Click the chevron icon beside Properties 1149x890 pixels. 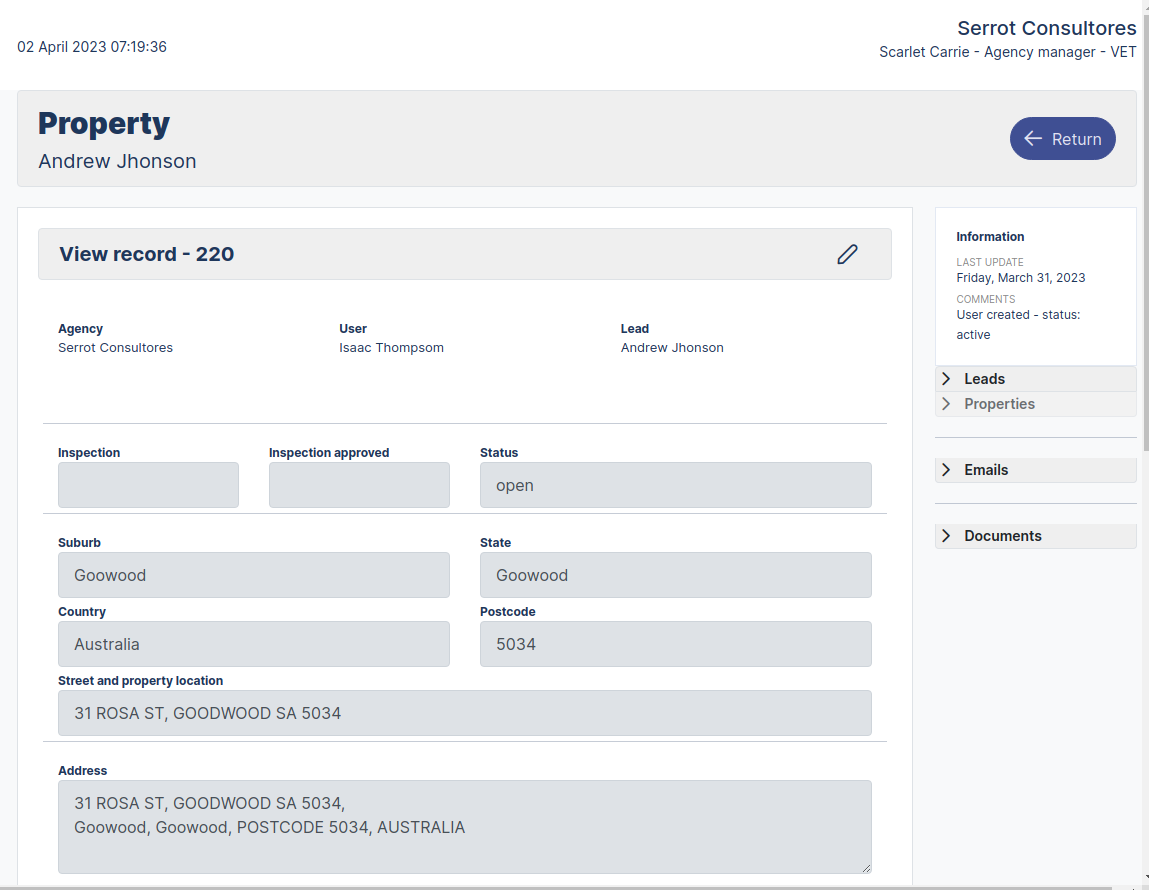coord(946,403)
